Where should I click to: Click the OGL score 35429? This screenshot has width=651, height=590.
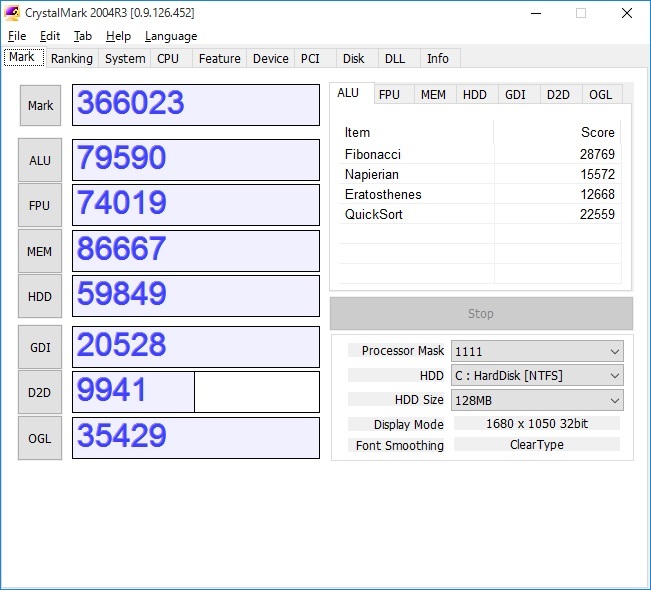pos(196,438)
